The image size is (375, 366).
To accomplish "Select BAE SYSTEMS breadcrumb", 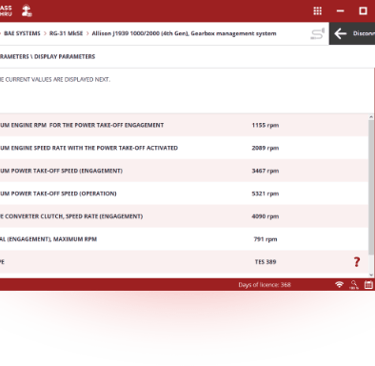I will pyautogui.click(x=22, y=33).
